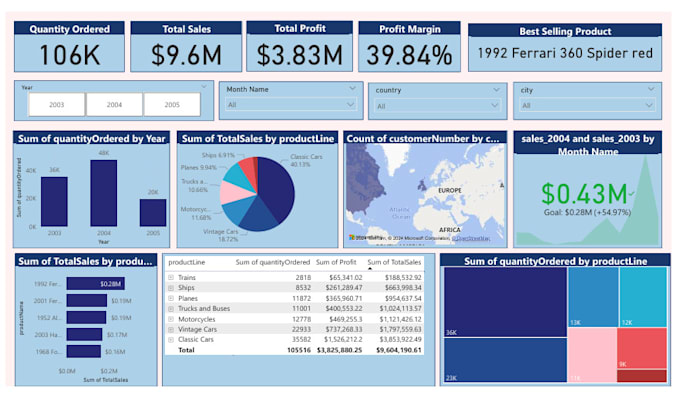The height and width of the screenshot is (398, 680).
Task: Select the 2003 Ha... product bar
Action: tap(84, 334)
